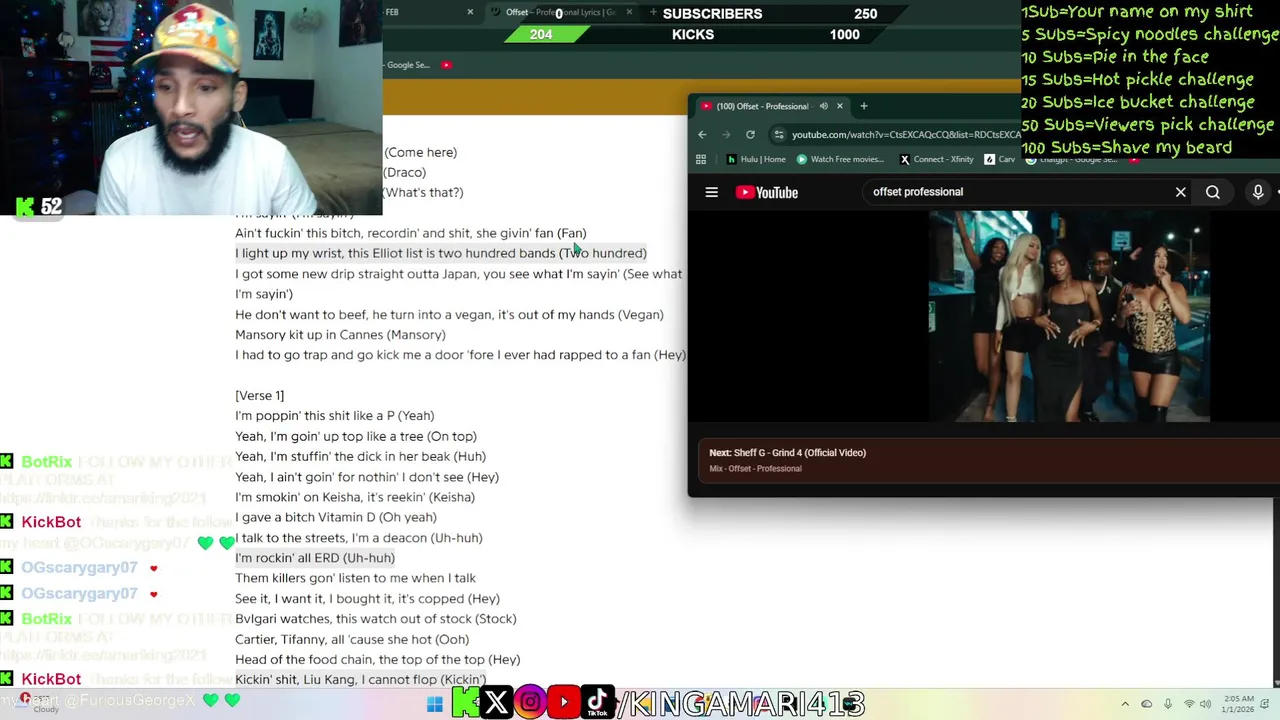
Task: Open the Mix - Offset - Professional playlist
Action: click(755, 469)
